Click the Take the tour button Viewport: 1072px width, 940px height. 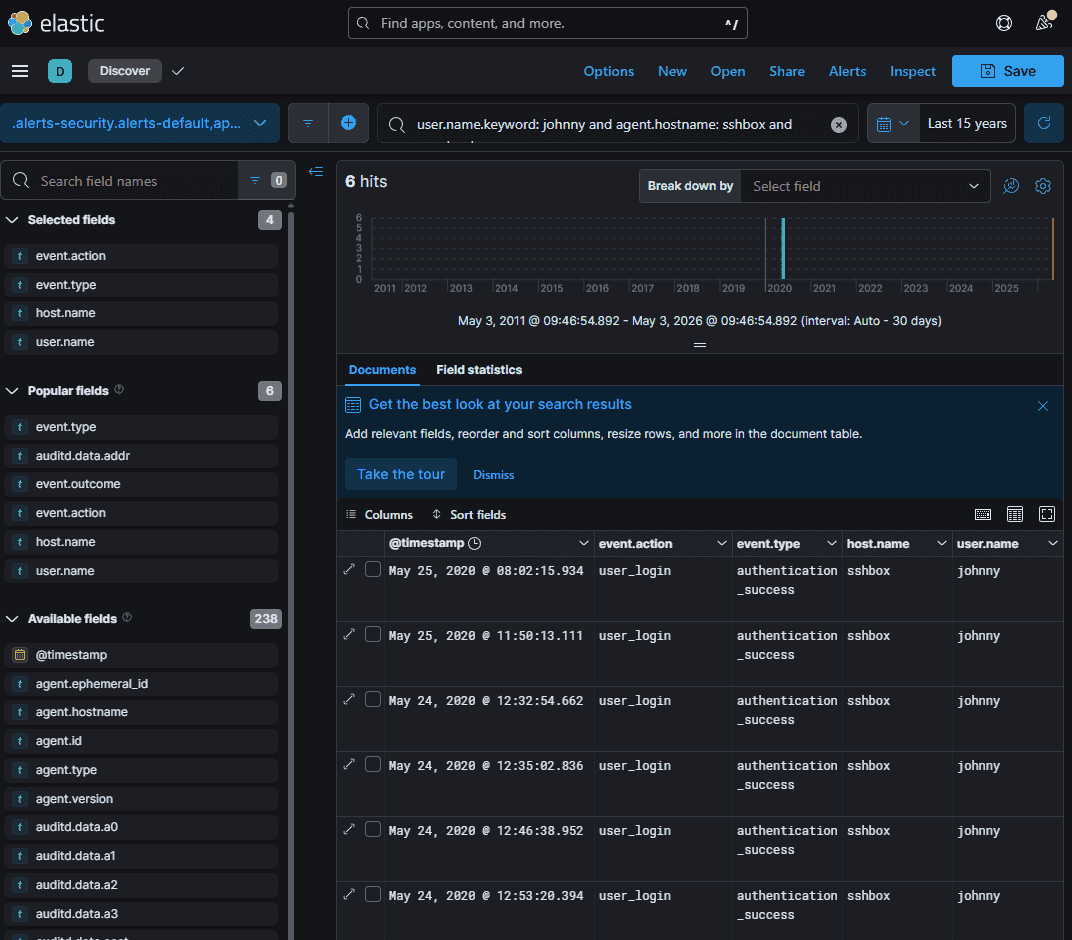pyautogui.click(x=401, y=474)
